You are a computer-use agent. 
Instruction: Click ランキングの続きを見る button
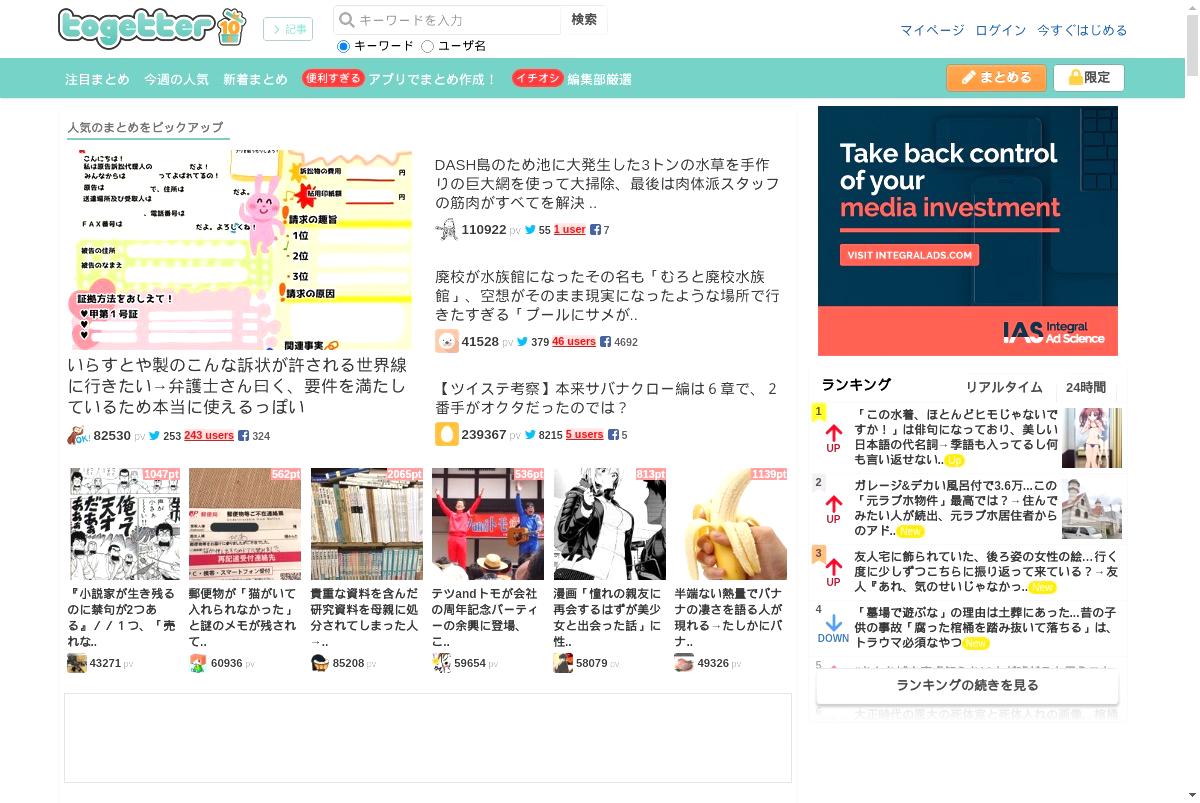tap(967, 686)
